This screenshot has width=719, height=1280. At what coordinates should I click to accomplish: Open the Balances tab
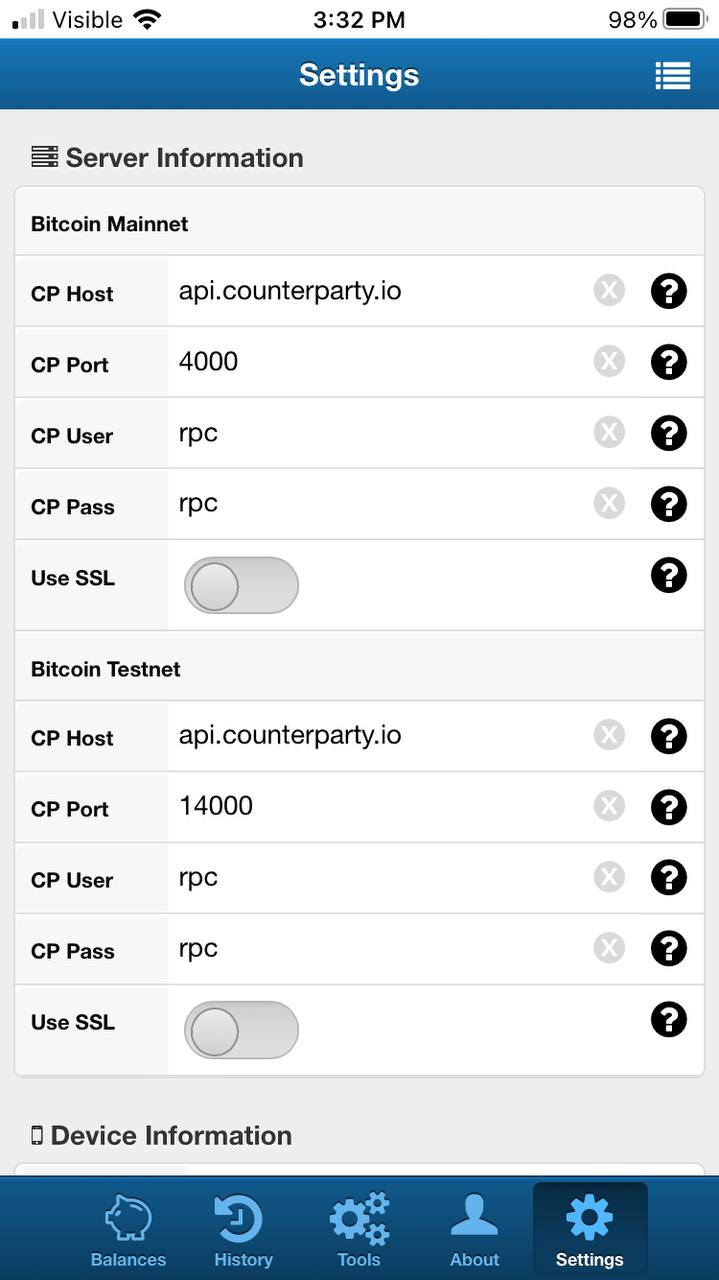click(128, 1230)
